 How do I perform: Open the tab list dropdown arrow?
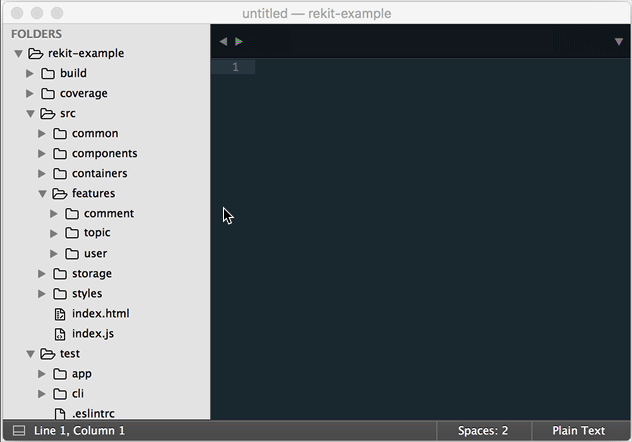click(619, 42)
